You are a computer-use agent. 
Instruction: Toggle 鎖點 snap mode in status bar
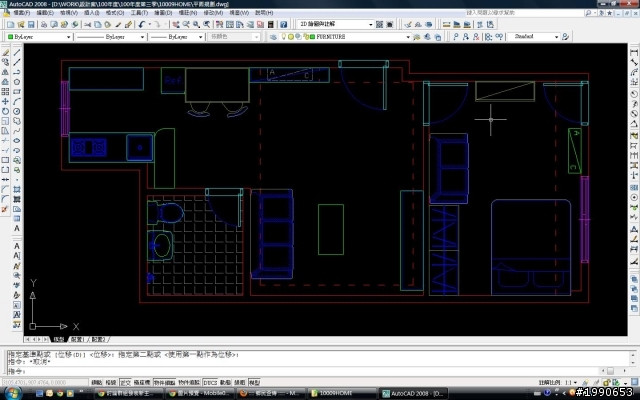tap(97, 382)
